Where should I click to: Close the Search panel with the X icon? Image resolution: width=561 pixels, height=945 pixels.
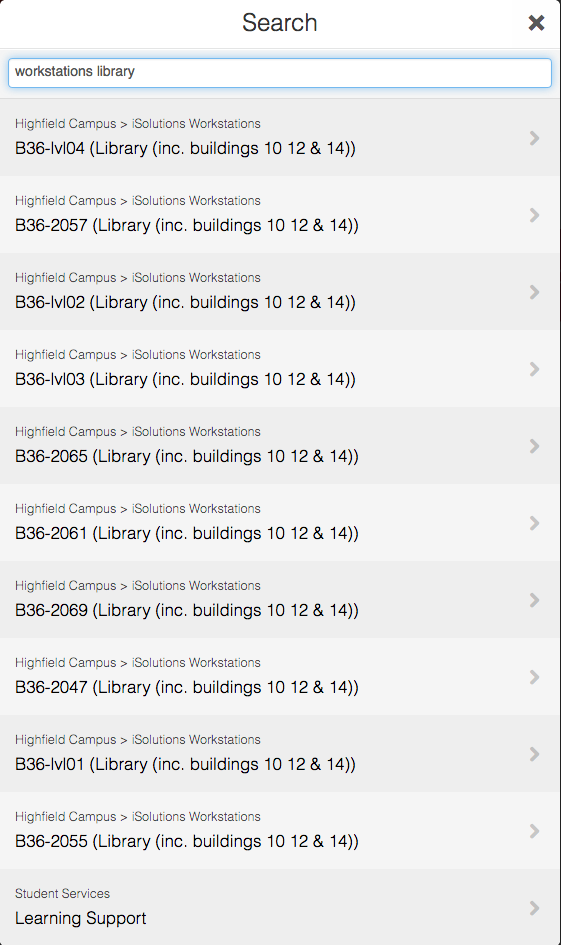click(x=536, y=23)
